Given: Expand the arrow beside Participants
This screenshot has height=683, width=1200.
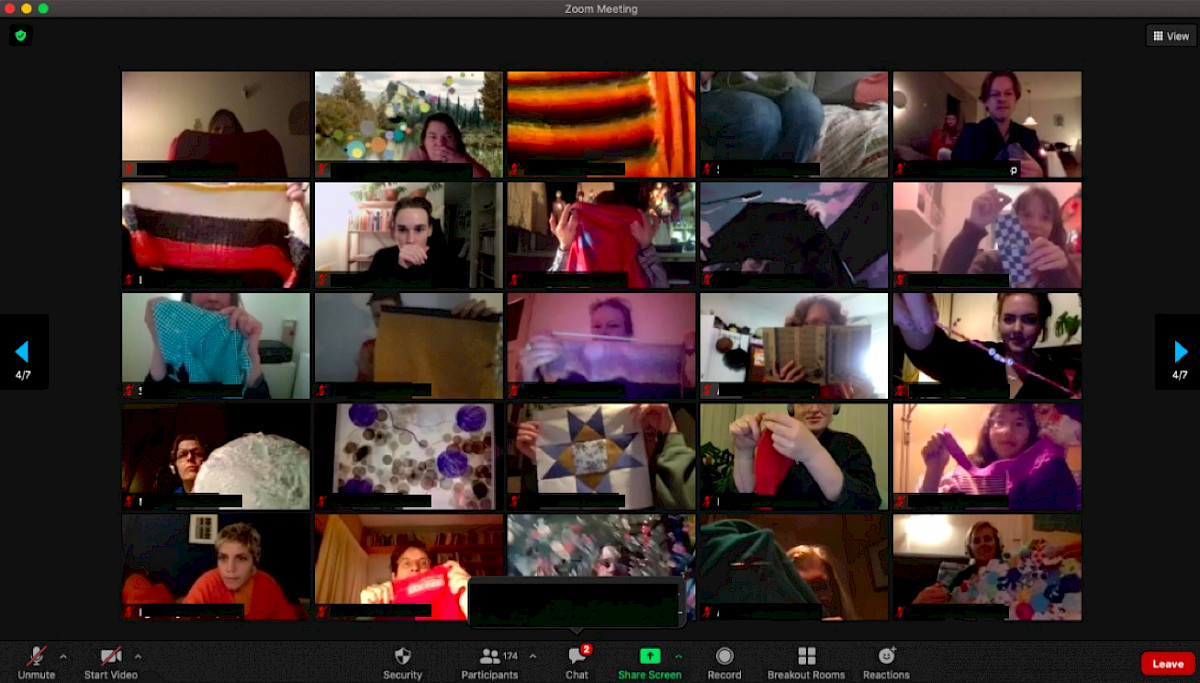Looking at the screenshot, I should [x=532, y=656].
